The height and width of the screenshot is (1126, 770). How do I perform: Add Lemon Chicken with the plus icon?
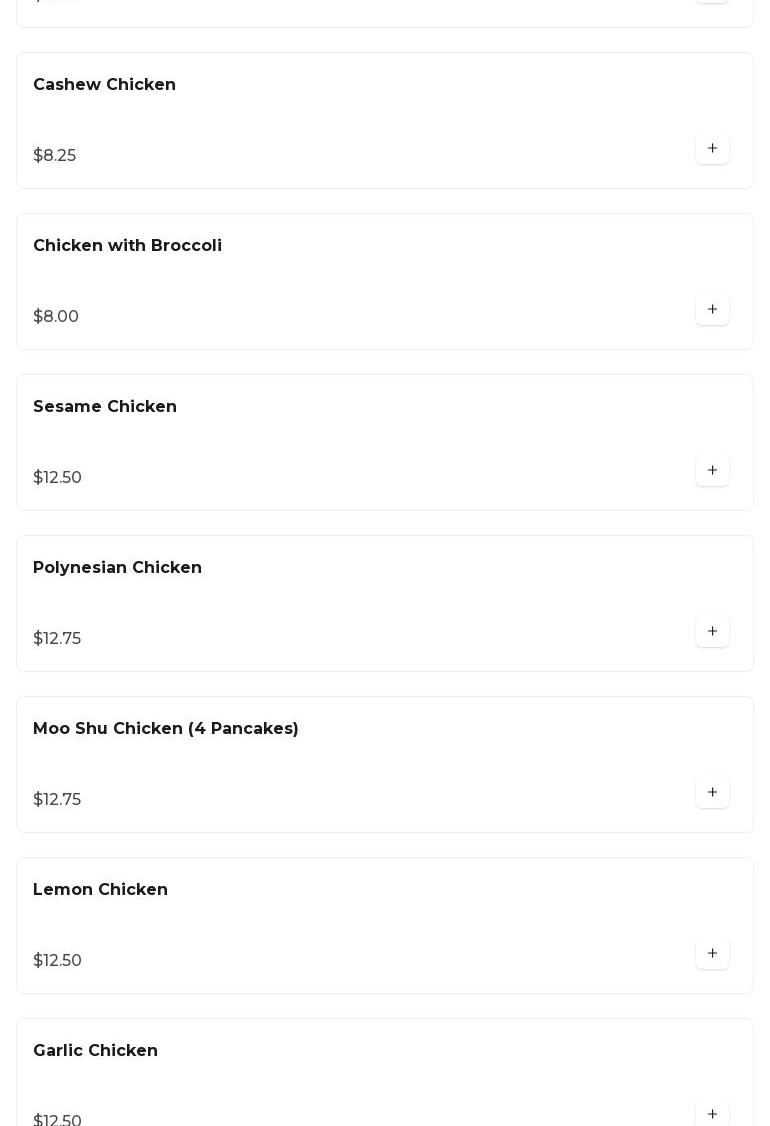pyautogui.click(x=712, y=953)
